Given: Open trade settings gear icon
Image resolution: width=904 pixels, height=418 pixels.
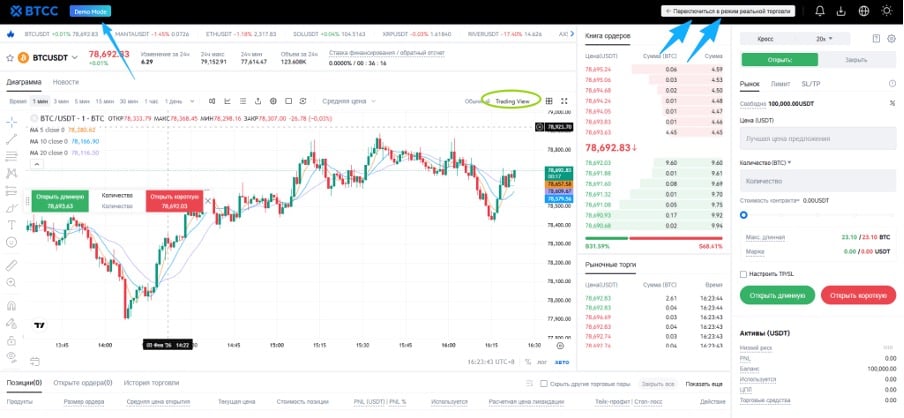Looking at the screenshot, I should click(893, 38).
